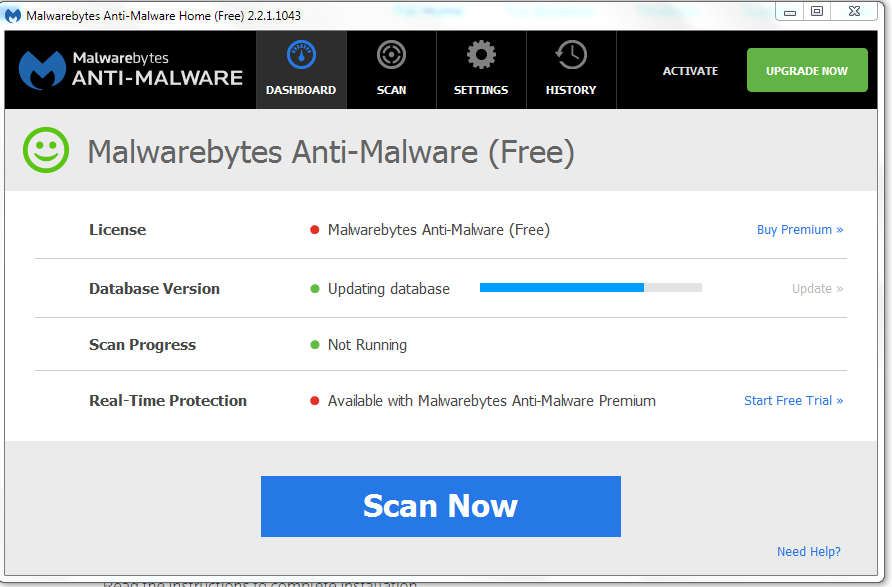Viewport: 892px width, 587px height.
Task: Open the Settings gear icon
Action: [x=481, y=55]
